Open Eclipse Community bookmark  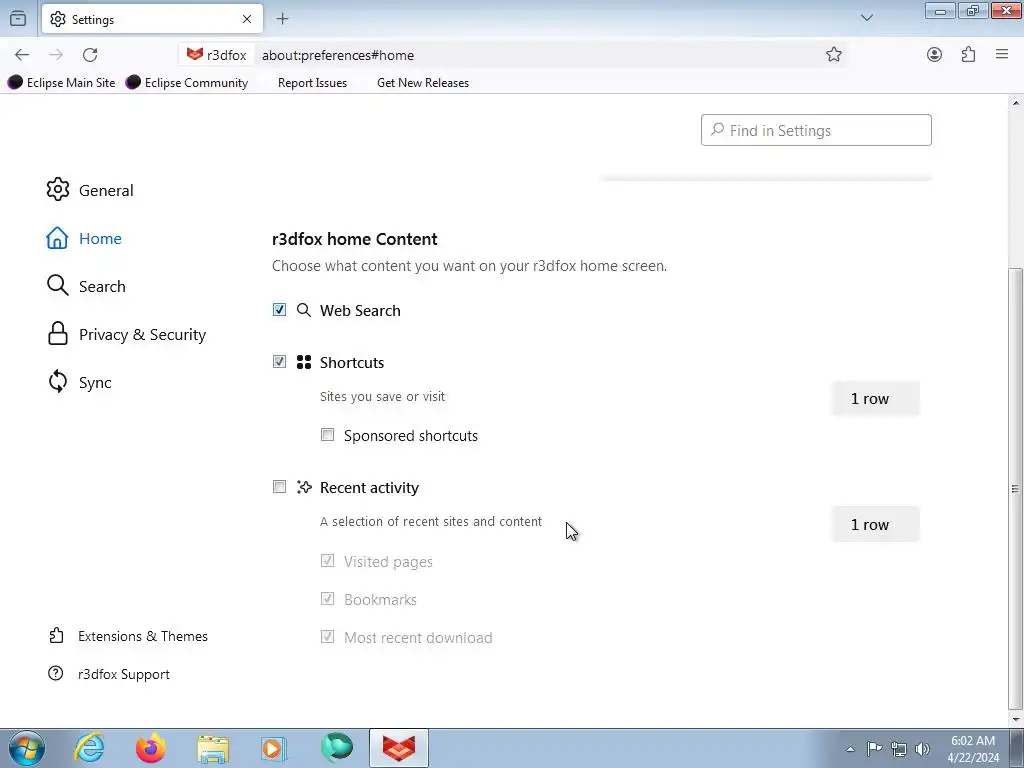click(x=187, y=82)
